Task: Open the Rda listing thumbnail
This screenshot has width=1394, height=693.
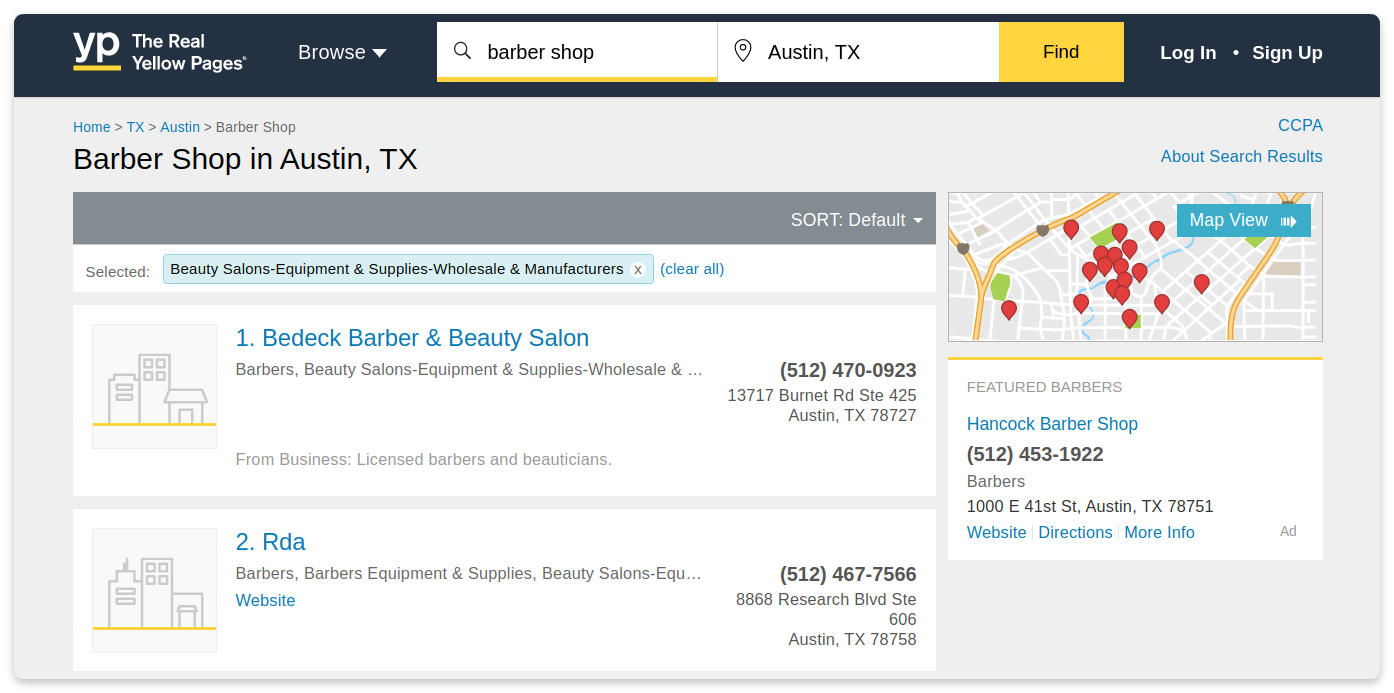Action: (154, 590)
